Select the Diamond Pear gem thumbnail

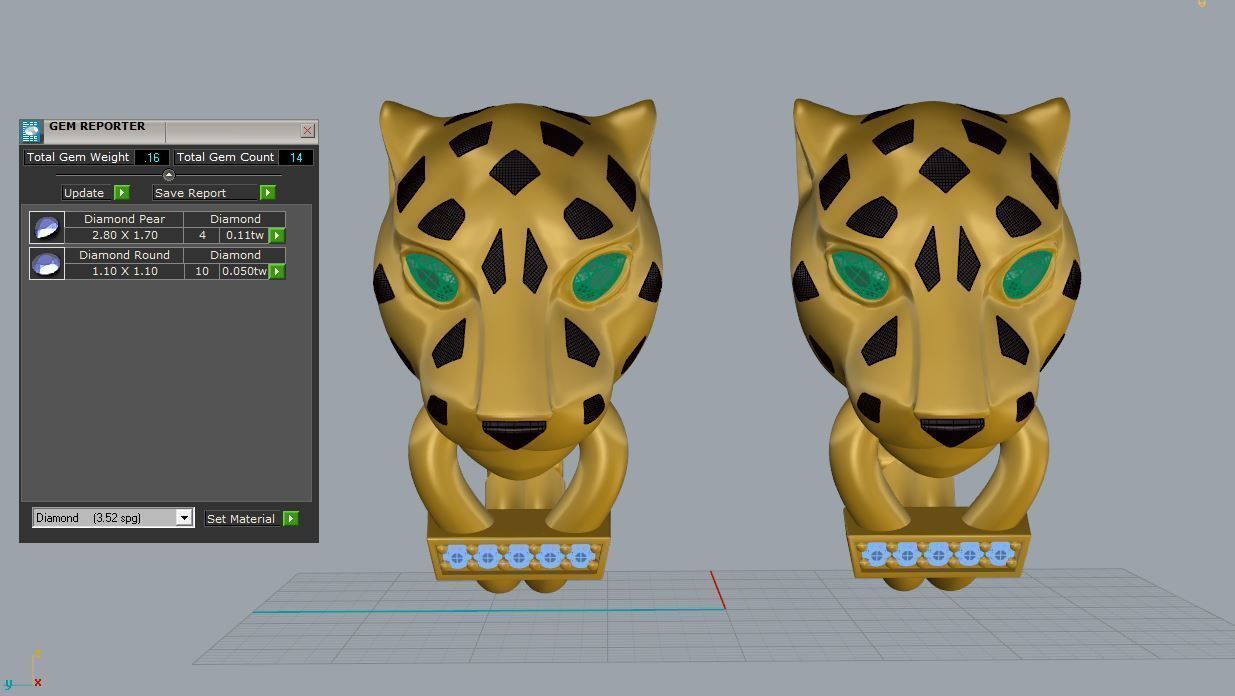coord(46,227)
